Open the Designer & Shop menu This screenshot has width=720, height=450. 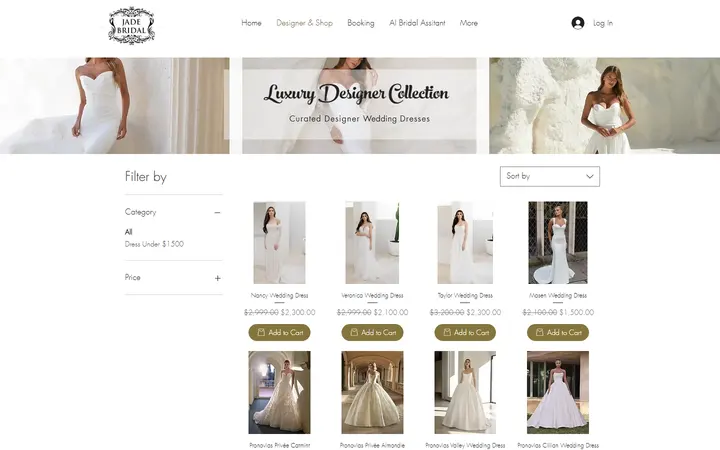304,23
